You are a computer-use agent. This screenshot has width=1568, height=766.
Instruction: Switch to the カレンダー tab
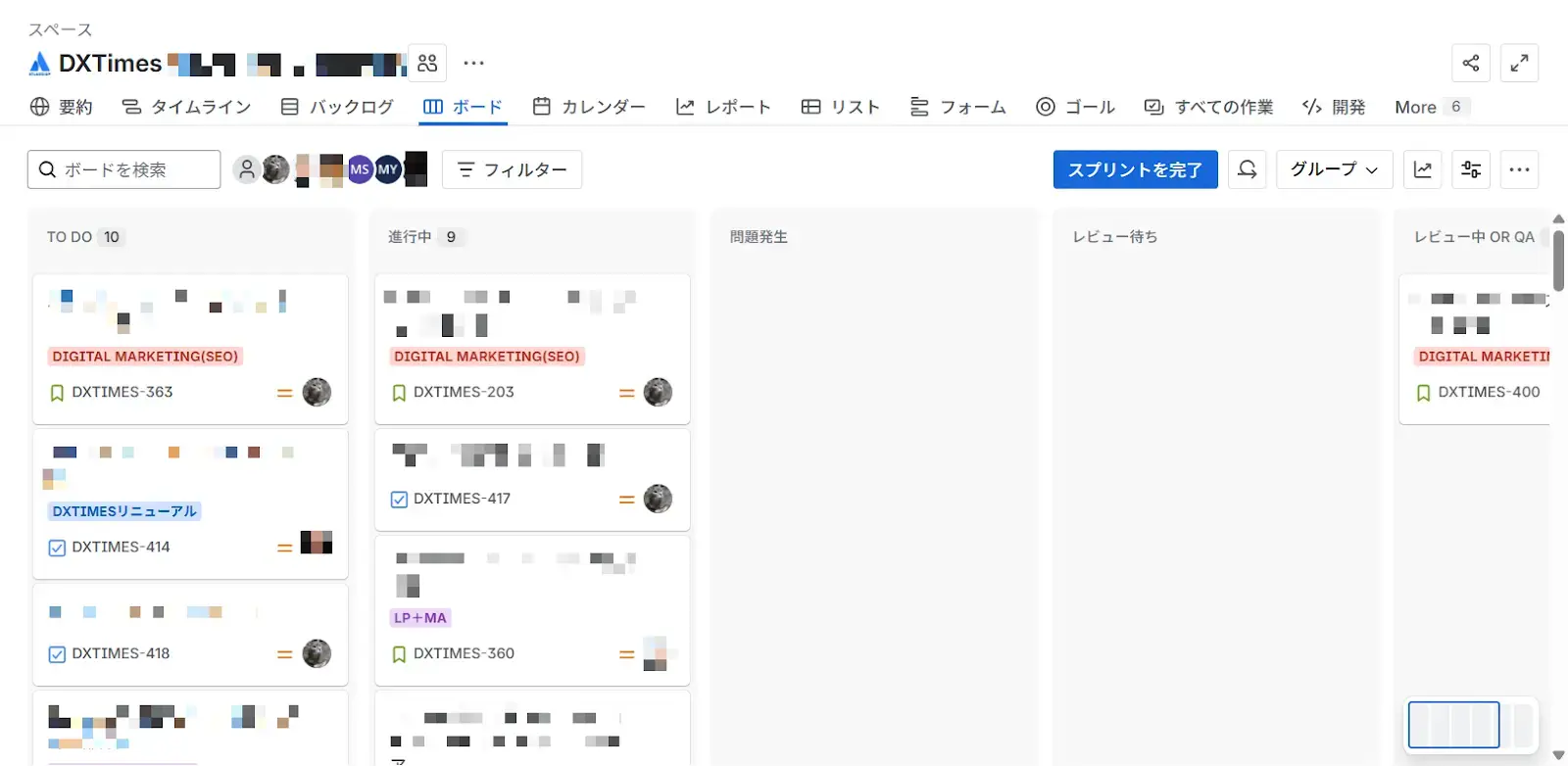[589, 107]
